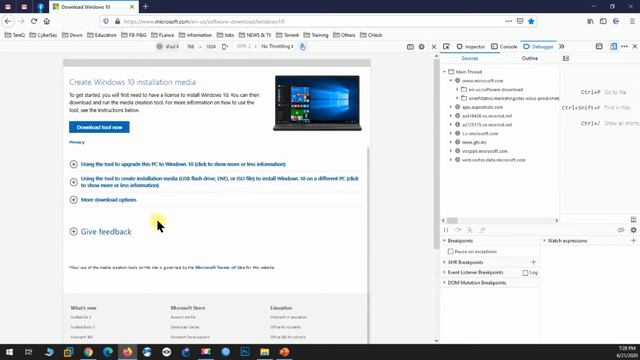Click the sources horizontal scrollbar thumb

coord(452,220)
